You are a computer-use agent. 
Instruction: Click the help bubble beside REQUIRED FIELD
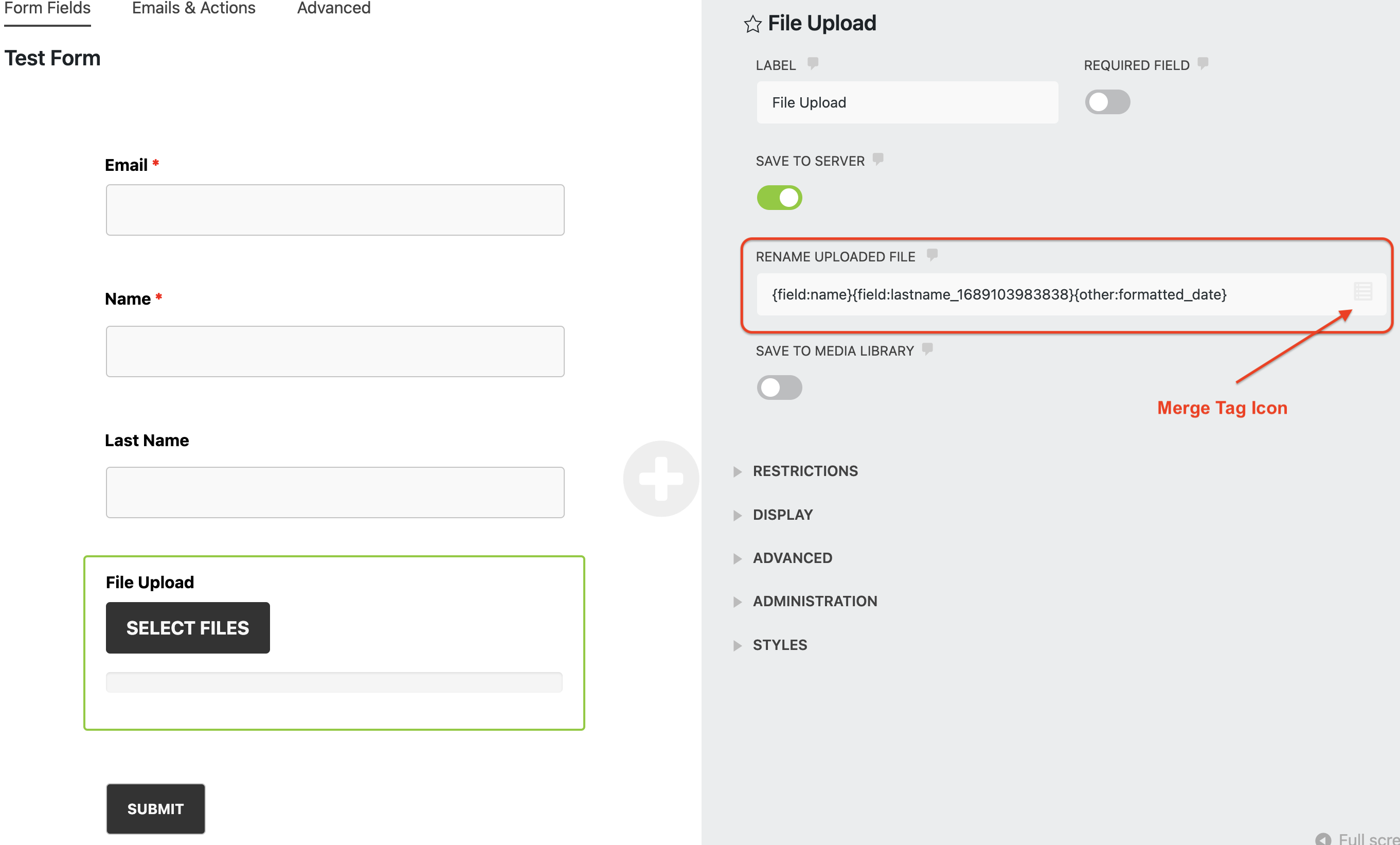coord(1203,64)
